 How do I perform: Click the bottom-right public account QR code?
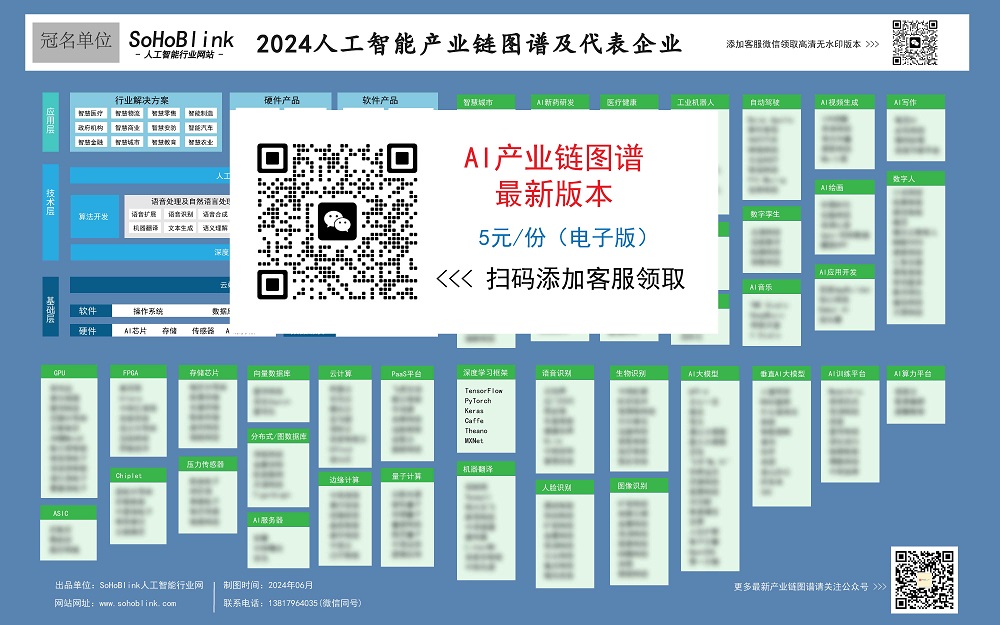pyautogui.click(x=924, y=580)
